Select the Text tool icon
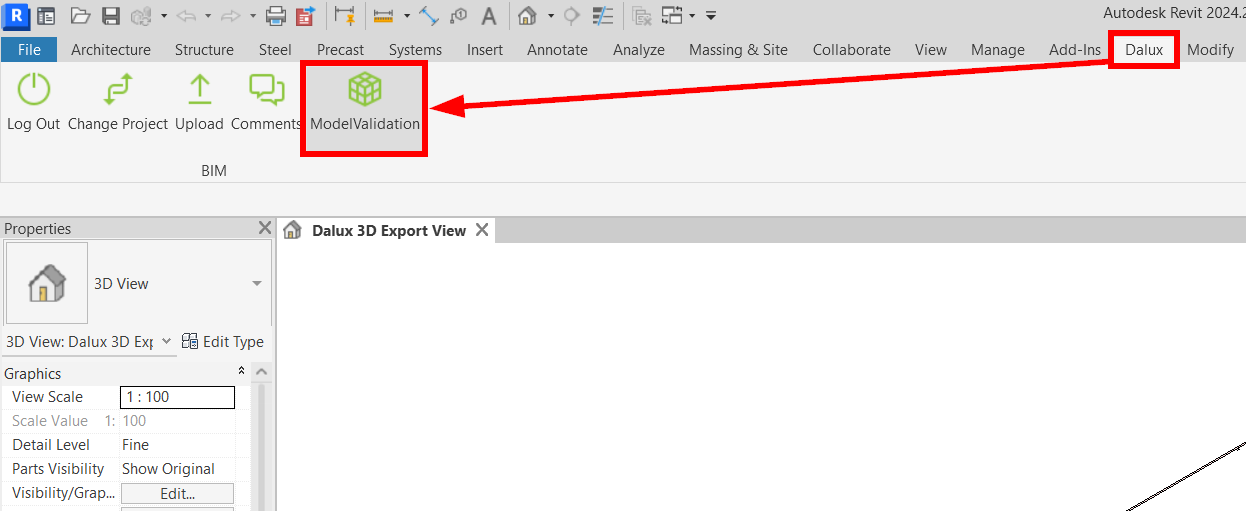The image size is (1246, 511). coord(488,16)
